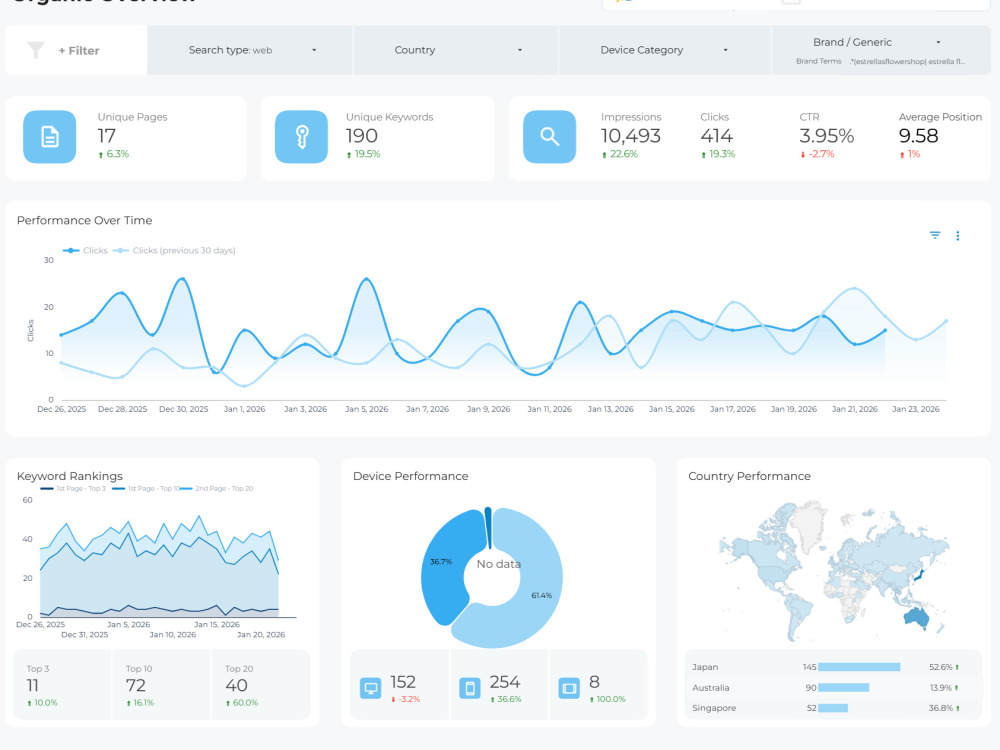Image resolution: width=1000 pixels, height=750 pixels.
Task: Click the Top 3 value 11
Action: point(33,686)
